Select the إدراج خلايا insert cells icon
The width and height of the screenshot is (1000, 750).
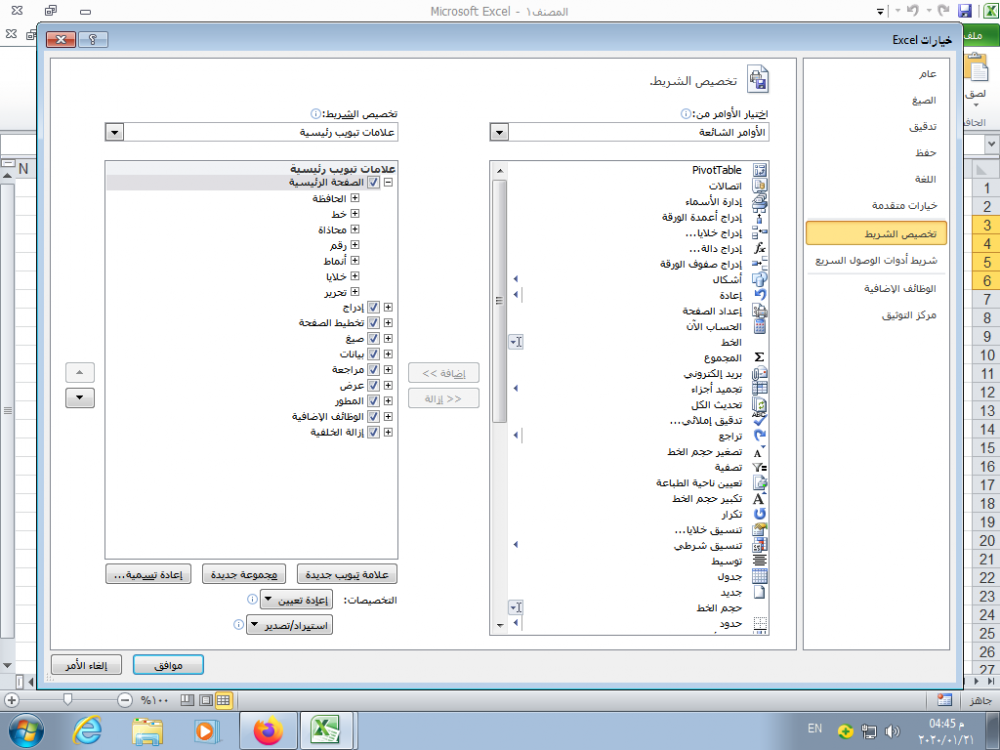759,233
